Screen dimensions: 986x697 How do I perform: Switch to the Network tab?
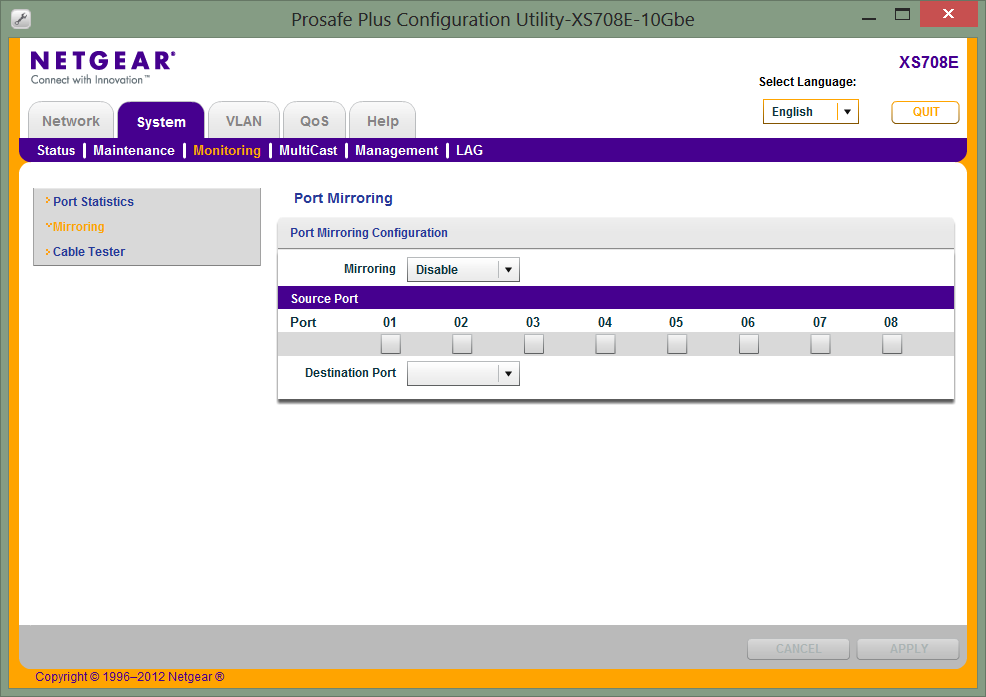tap(71, 121)
